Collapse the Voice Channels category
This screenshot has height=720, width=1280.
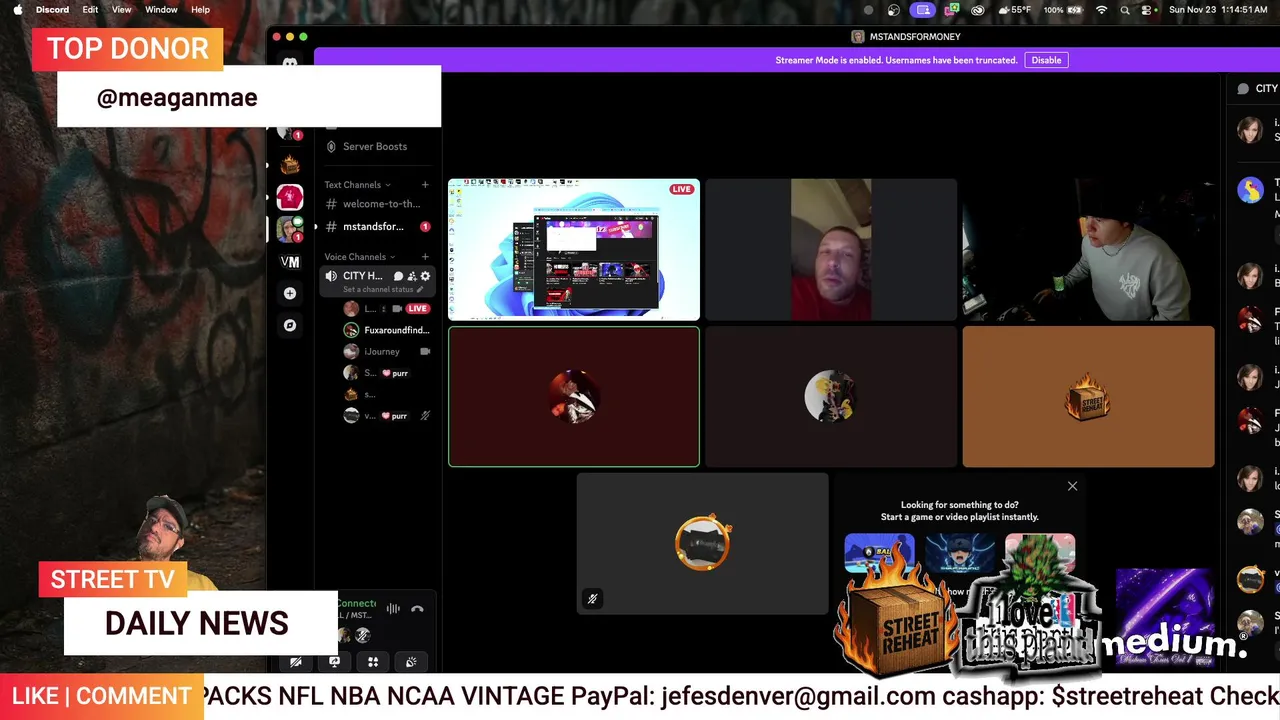(359, 257)
